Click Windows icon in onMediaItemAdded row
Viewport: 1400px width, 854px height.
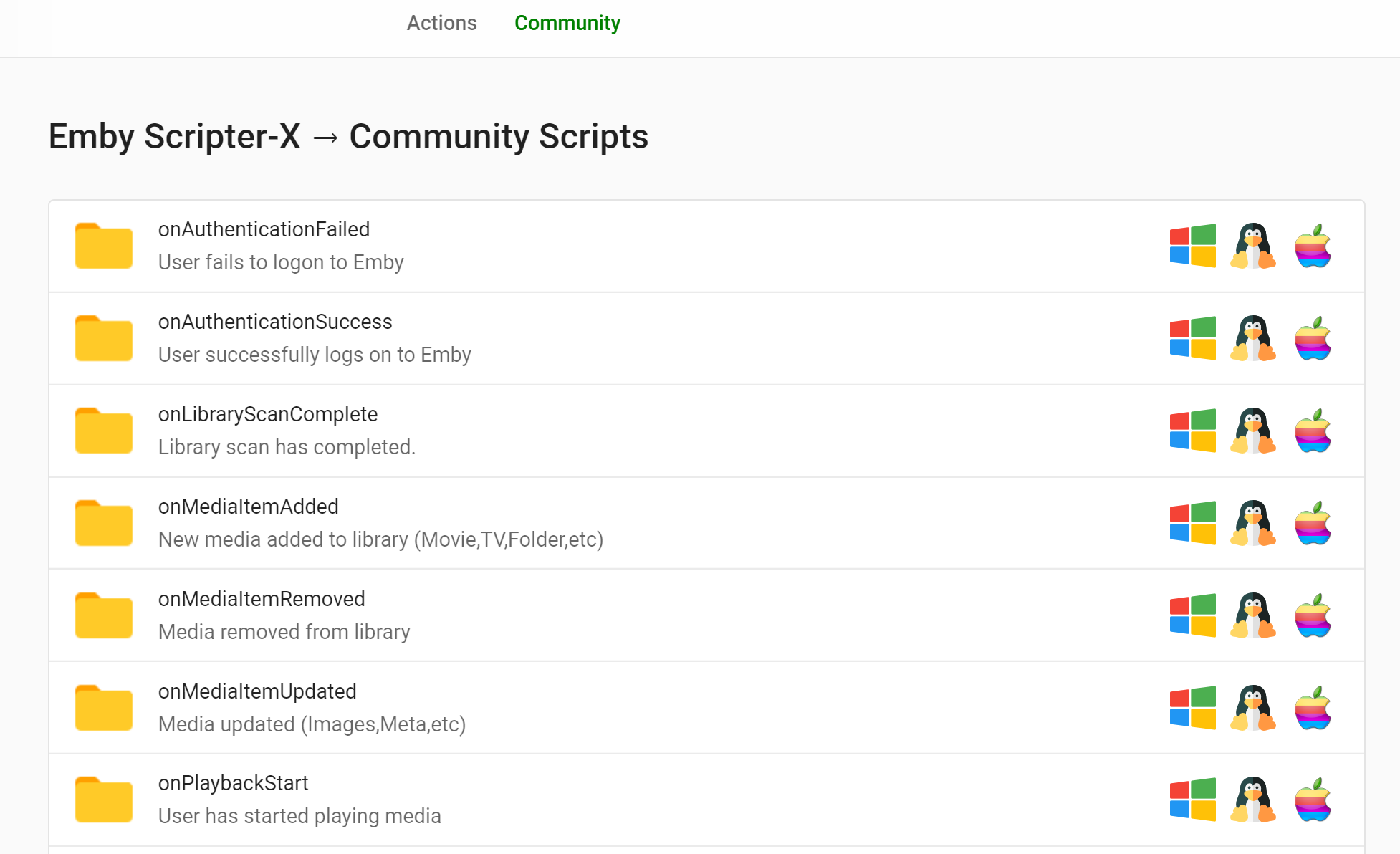click(1192, 523)
